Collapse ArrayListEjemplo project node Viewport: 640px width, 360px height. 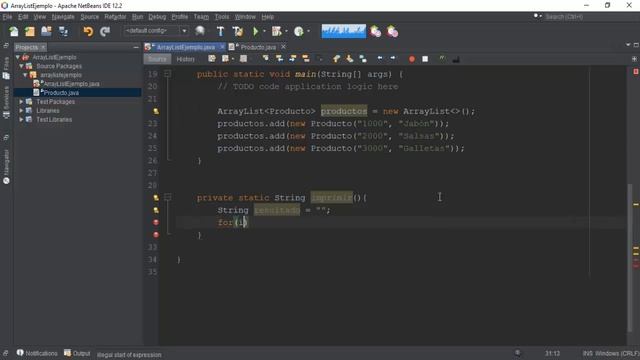click(x=18, y=57)
